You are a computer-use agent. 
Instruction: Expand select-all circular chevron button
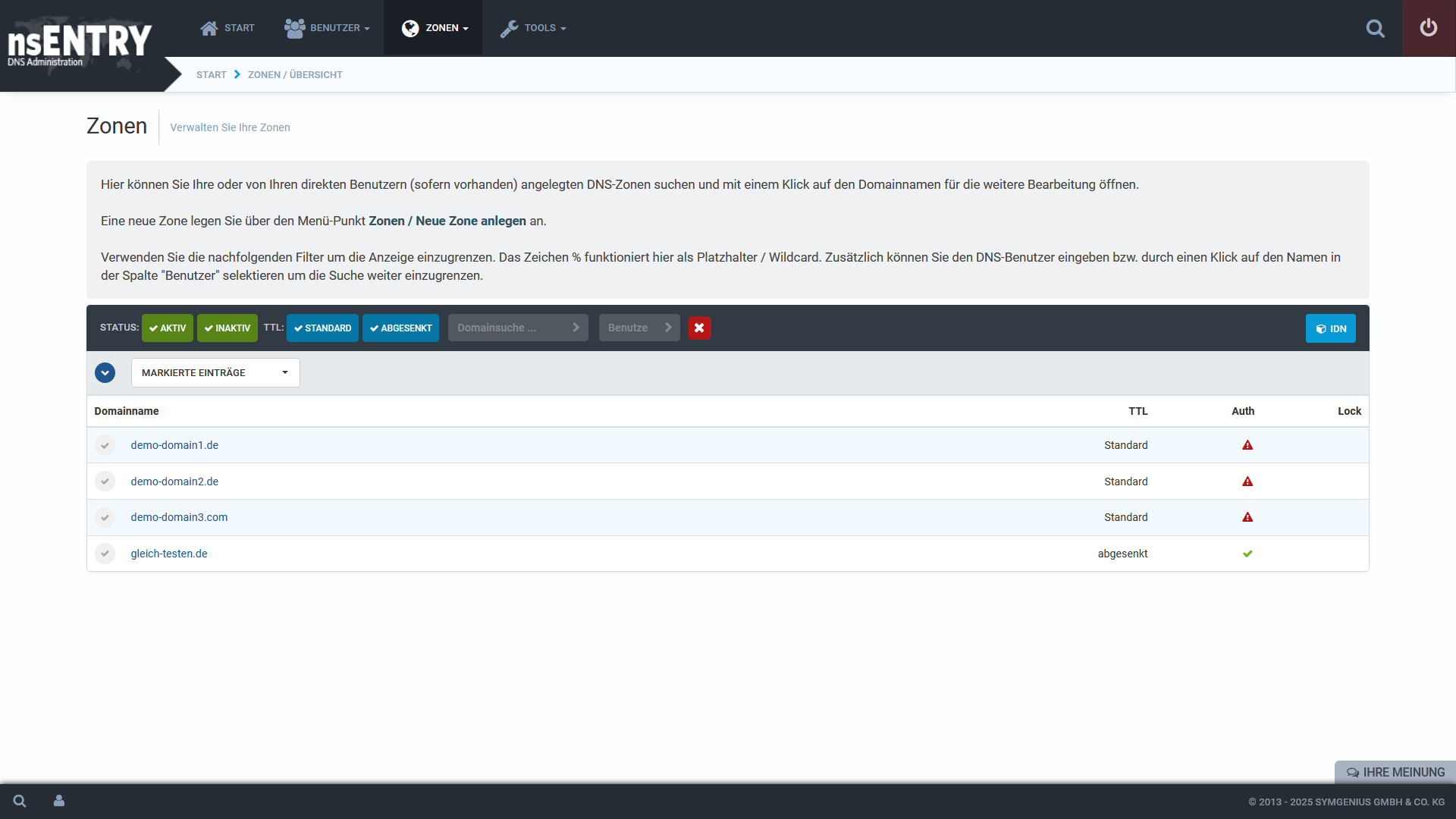(x=105, y=372)
